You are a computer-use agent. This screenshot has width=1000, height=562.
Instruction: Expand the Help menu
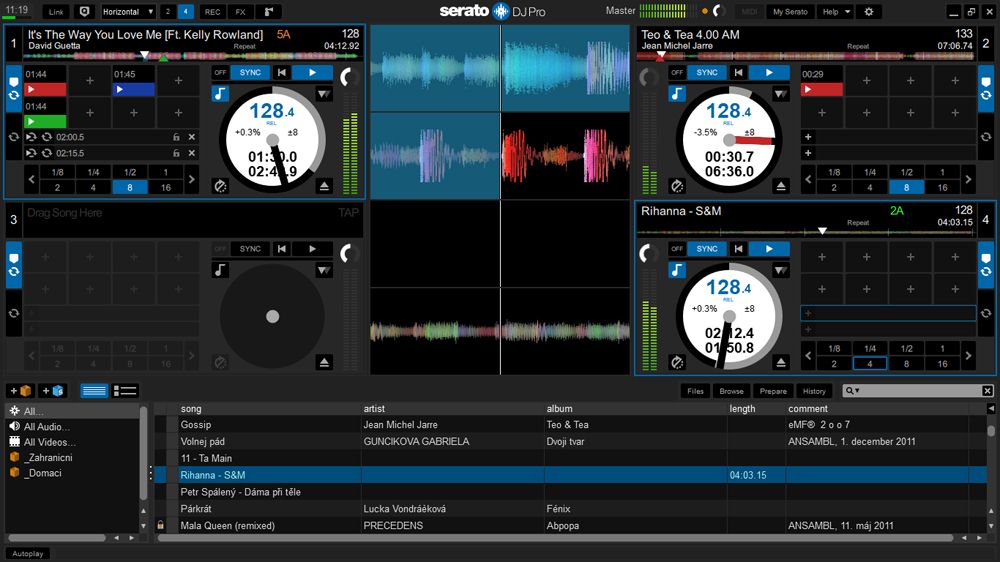[x=834, y=12]
